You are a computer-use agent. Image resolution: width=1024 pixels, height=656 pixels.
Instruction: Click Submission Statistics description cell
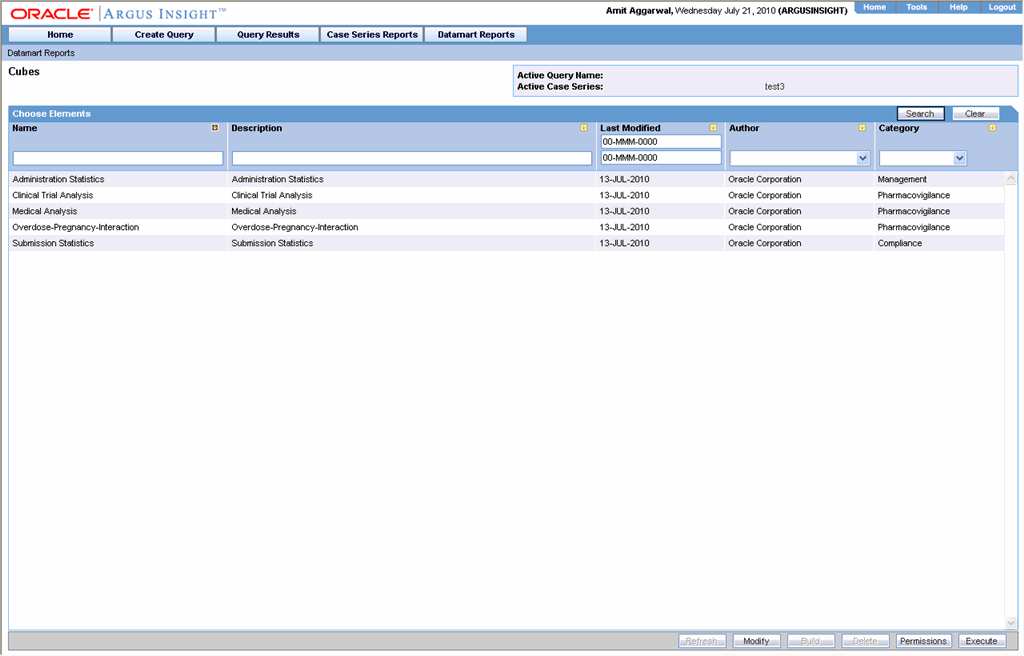click(272, 243)
